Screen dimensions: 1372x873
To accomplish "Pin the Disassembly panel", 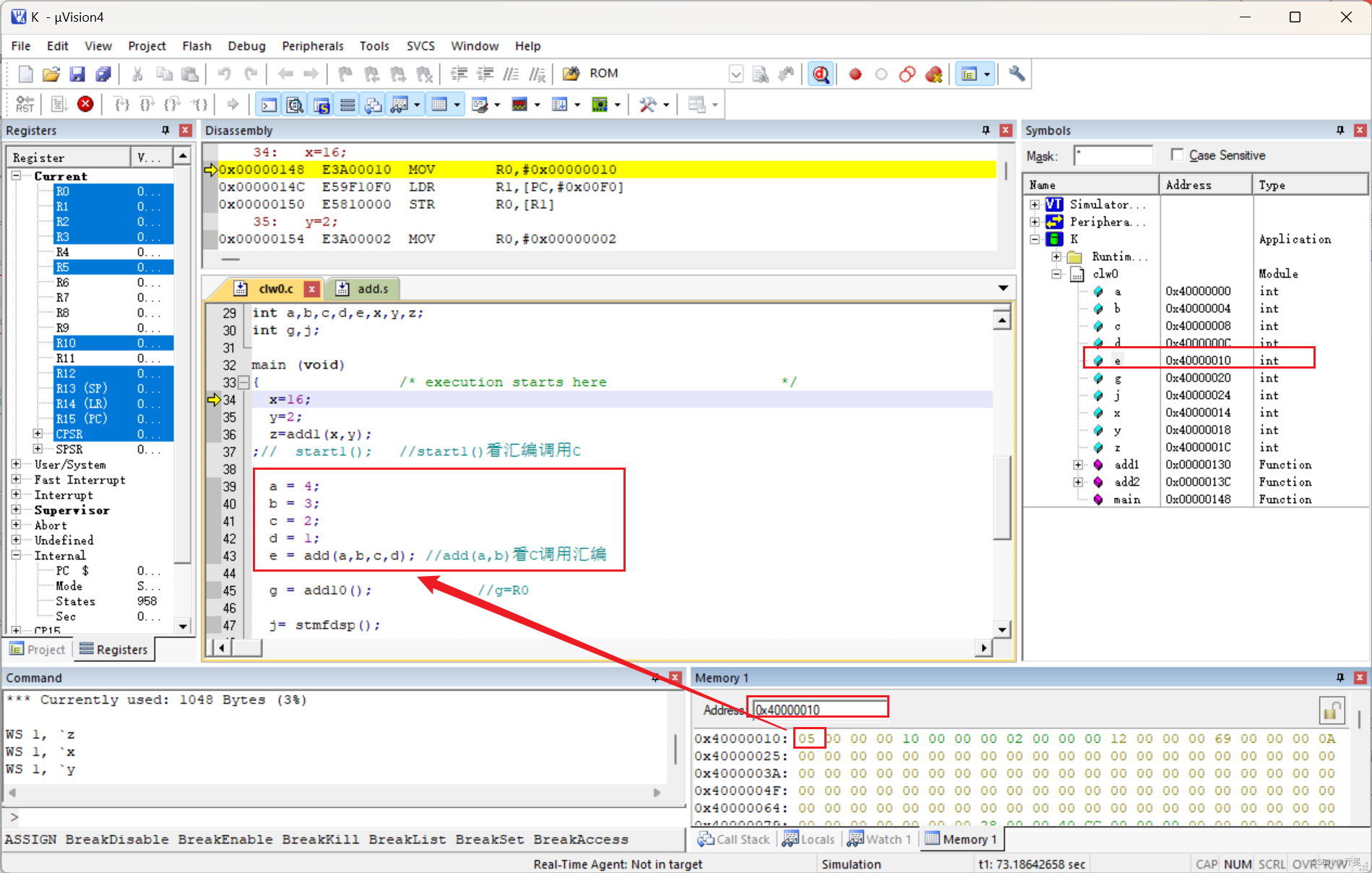I will tap(986, 130).
